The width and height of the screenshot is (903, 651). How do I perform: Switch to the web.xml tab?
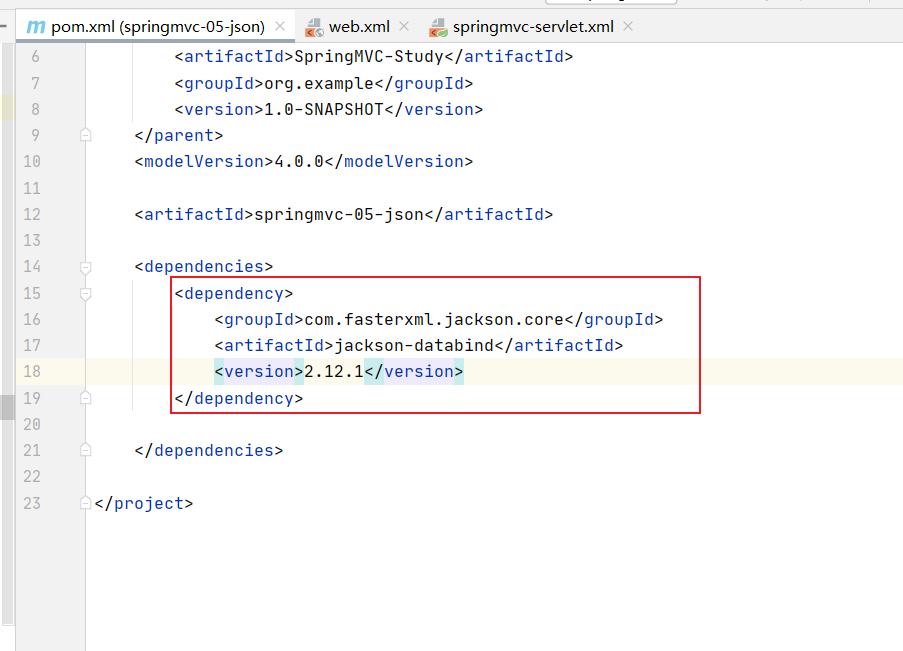pos(362,27)
